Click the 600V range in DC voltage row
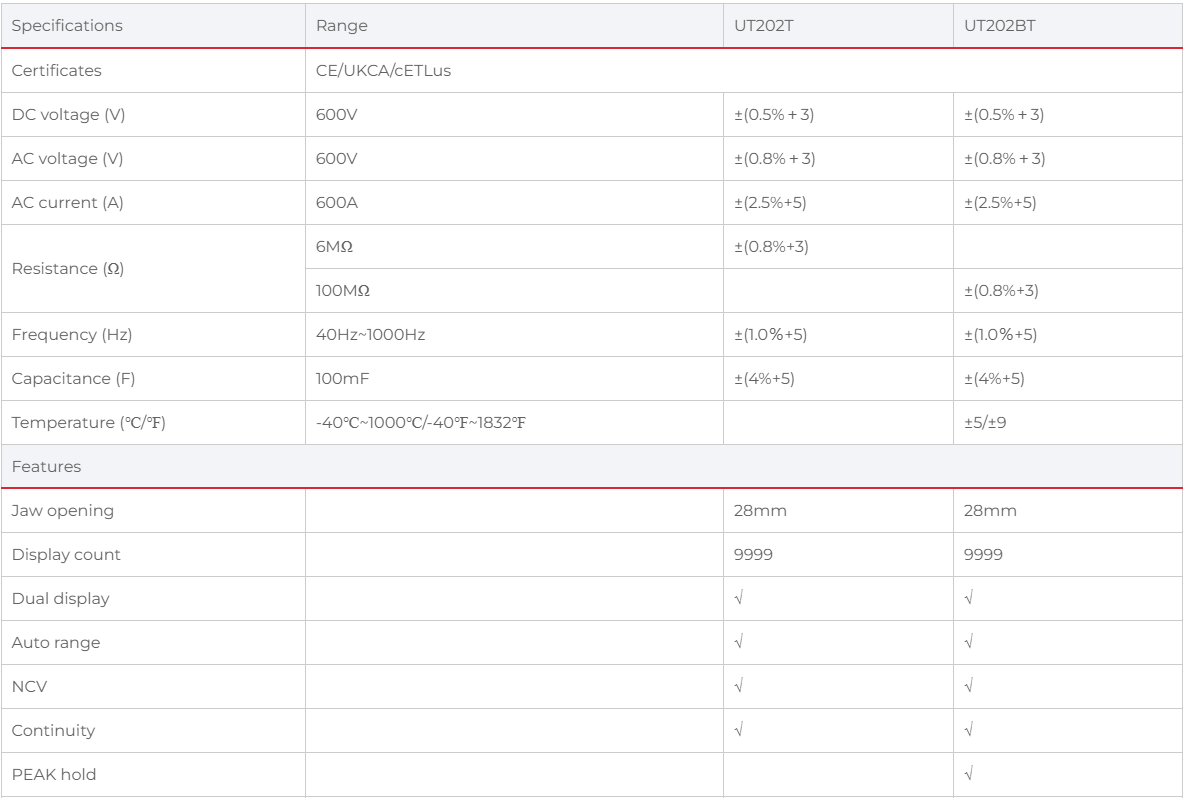This screenshot has height=798, width=1184. tap(336, 115)
